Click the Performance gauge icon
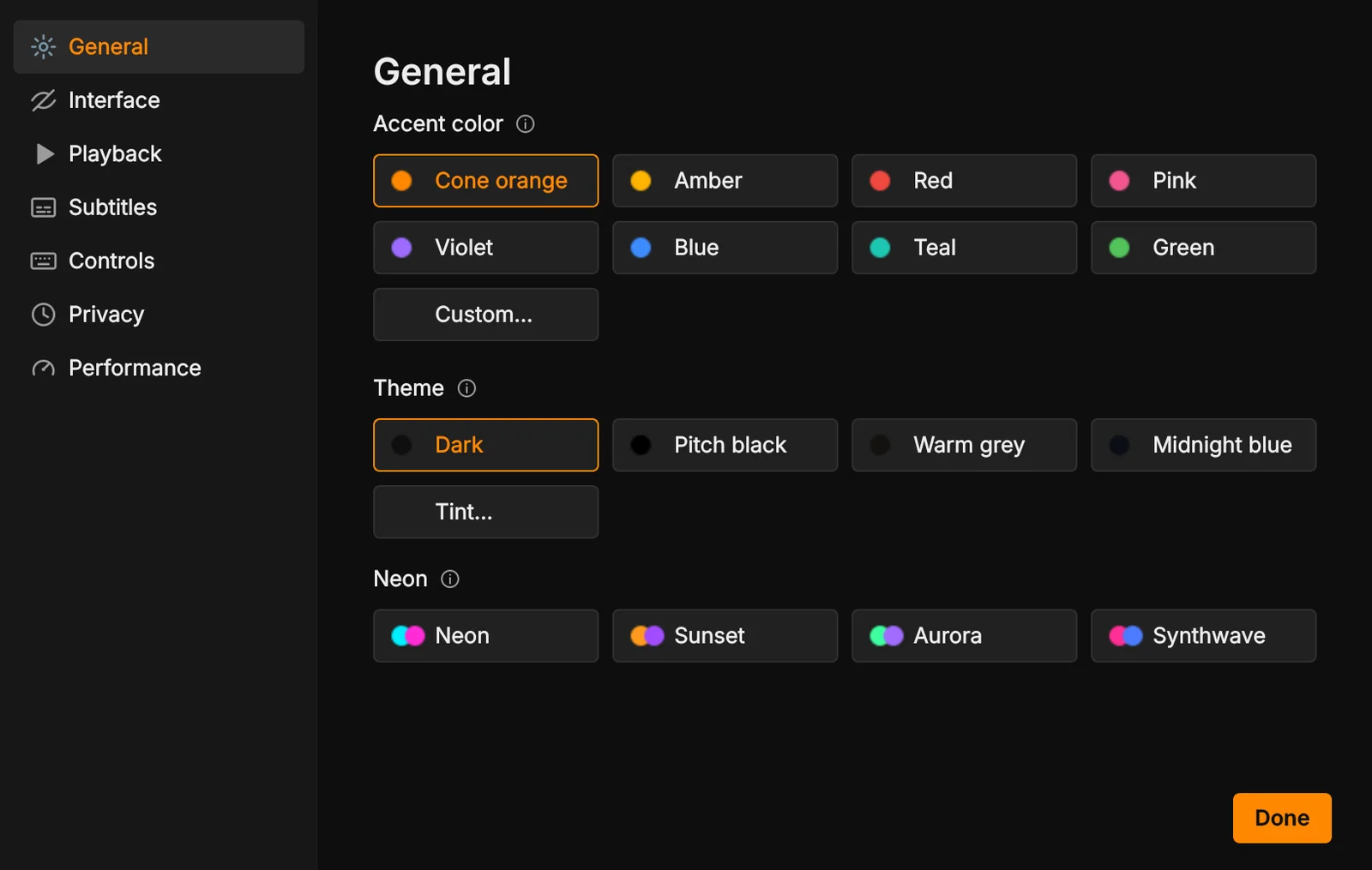 [43, 369]
